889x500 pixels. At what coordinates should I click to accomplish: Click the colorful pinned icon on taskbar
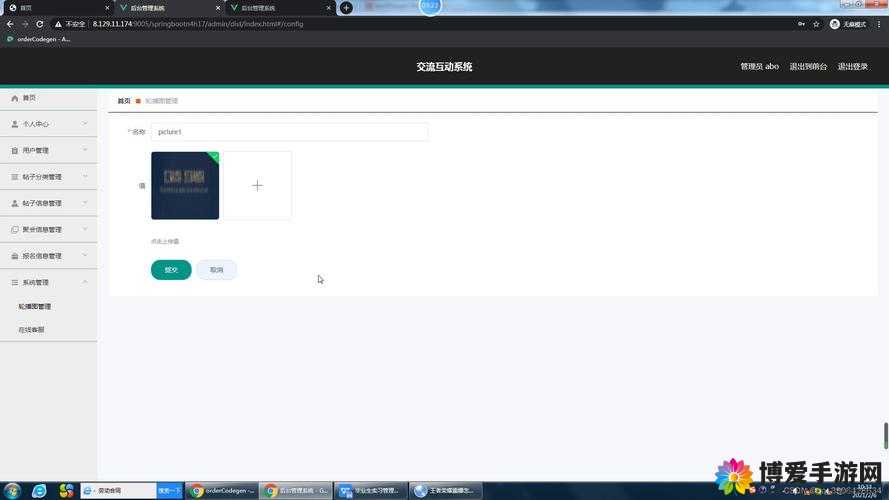coord(66,491)
